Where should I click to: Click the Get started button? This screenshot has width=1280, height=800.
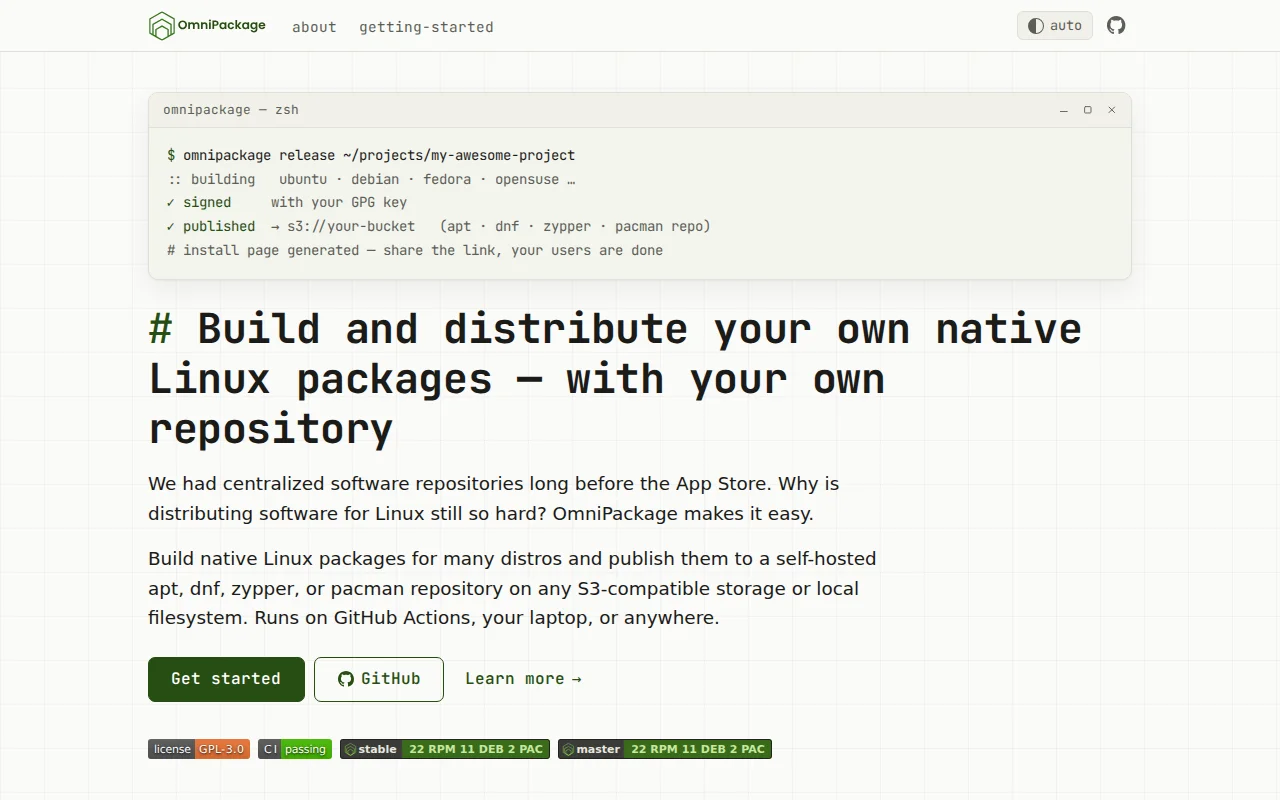[x=226, y=679]
